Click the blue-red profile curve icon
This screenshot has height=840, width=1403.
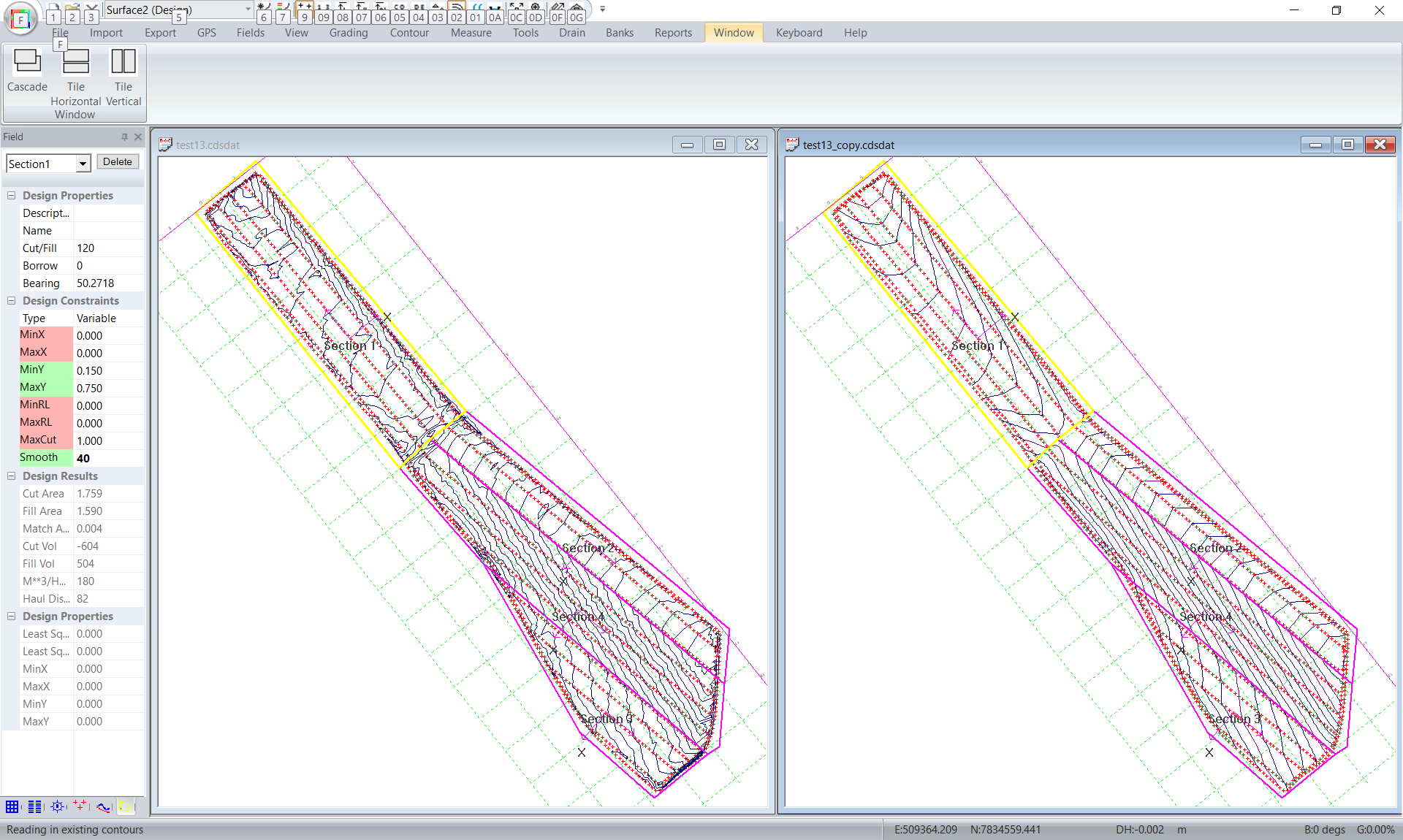click(103, 806)
